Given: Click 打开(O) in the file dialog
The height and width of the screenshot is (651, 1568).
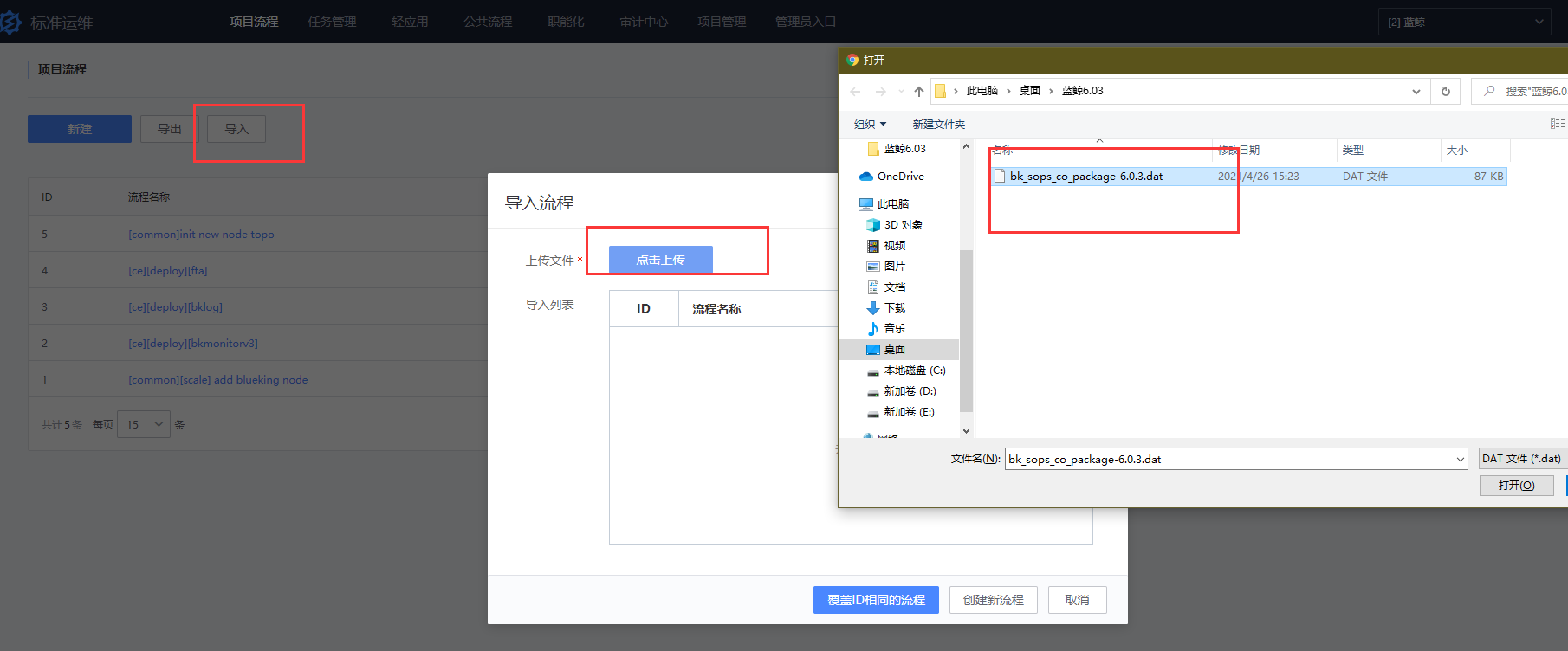Looking at the screenshot, I should coord(1516,486).
